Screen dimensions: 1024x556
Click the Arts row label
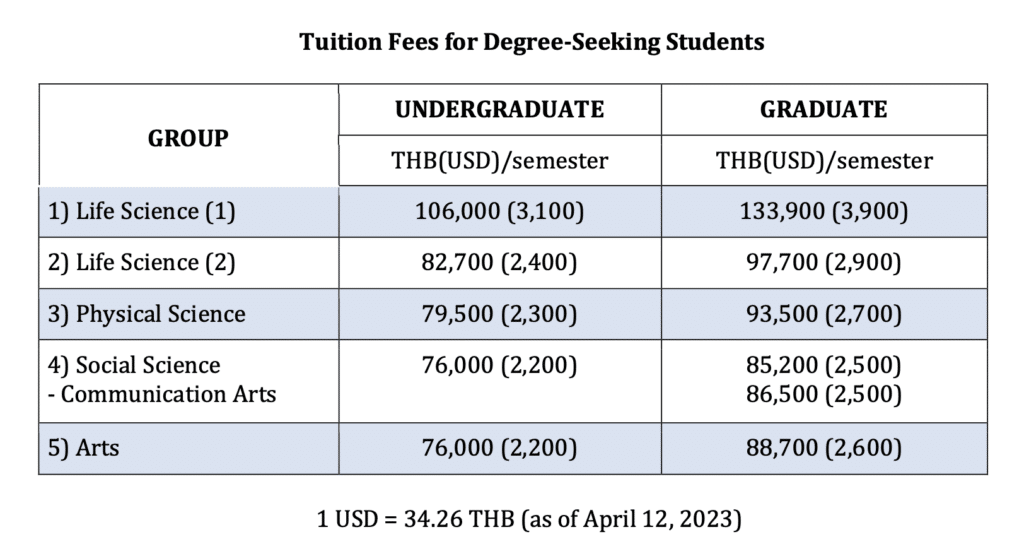[83, 447]
